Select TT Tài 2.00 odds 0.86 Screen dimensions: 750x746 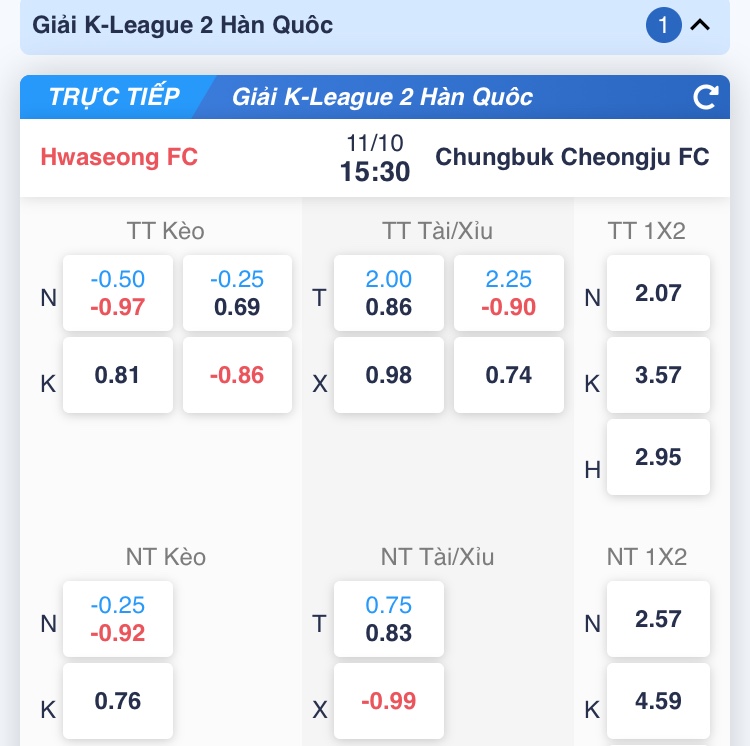(389, 293)
